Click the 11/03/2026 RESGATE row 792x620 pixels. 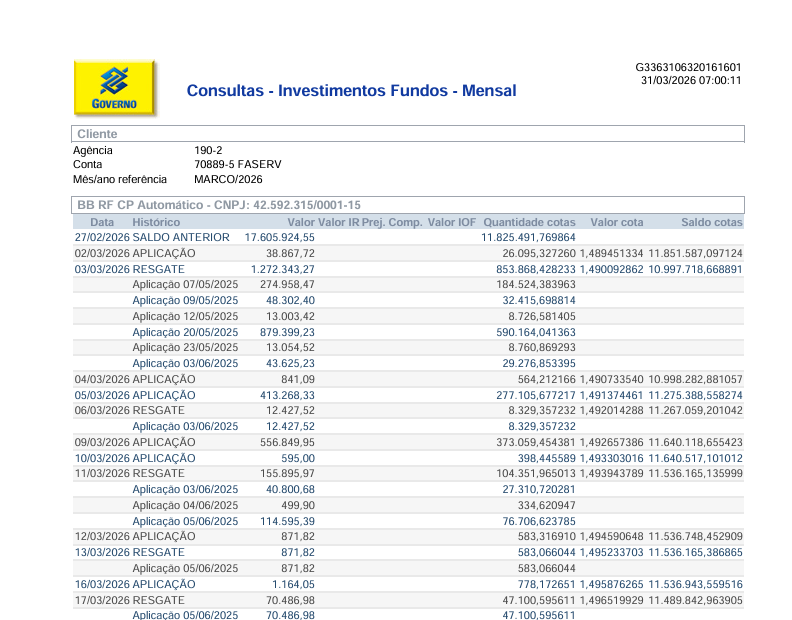click(x=408, y=473)
